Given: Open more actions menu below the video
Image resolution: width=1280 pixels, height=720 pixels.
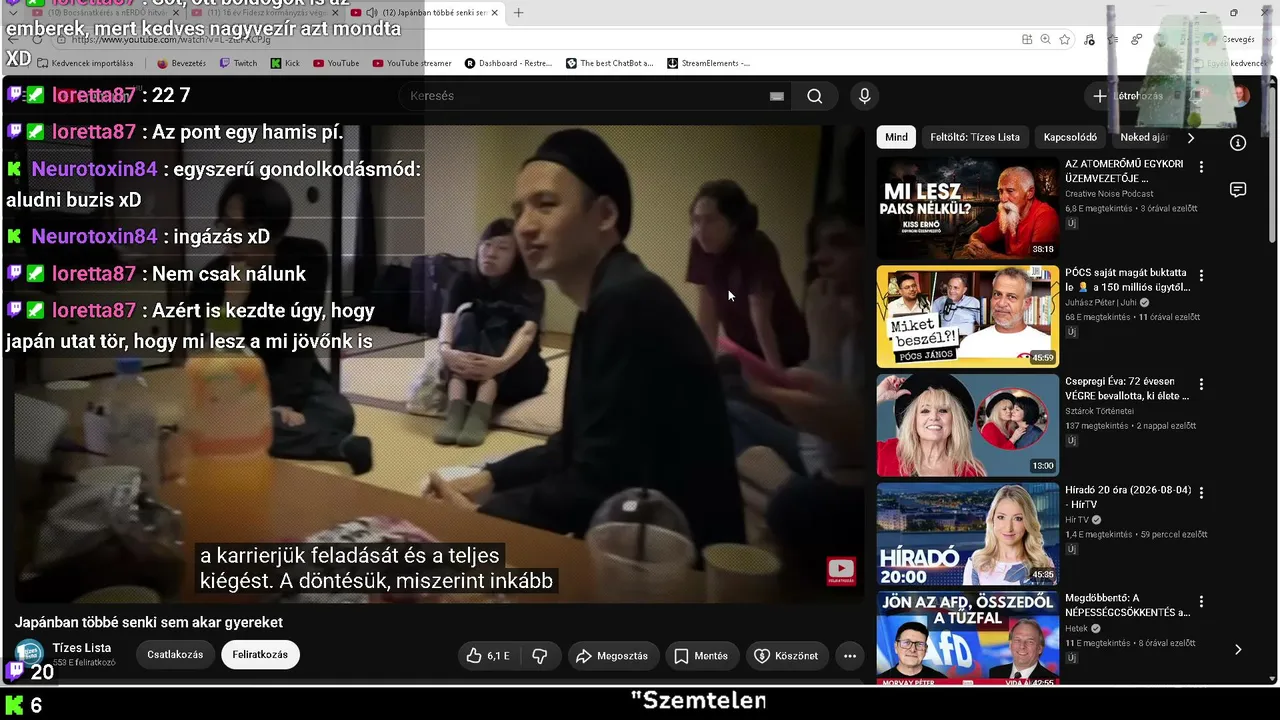Looking at the screenshot, I should [x=850, y=656].
